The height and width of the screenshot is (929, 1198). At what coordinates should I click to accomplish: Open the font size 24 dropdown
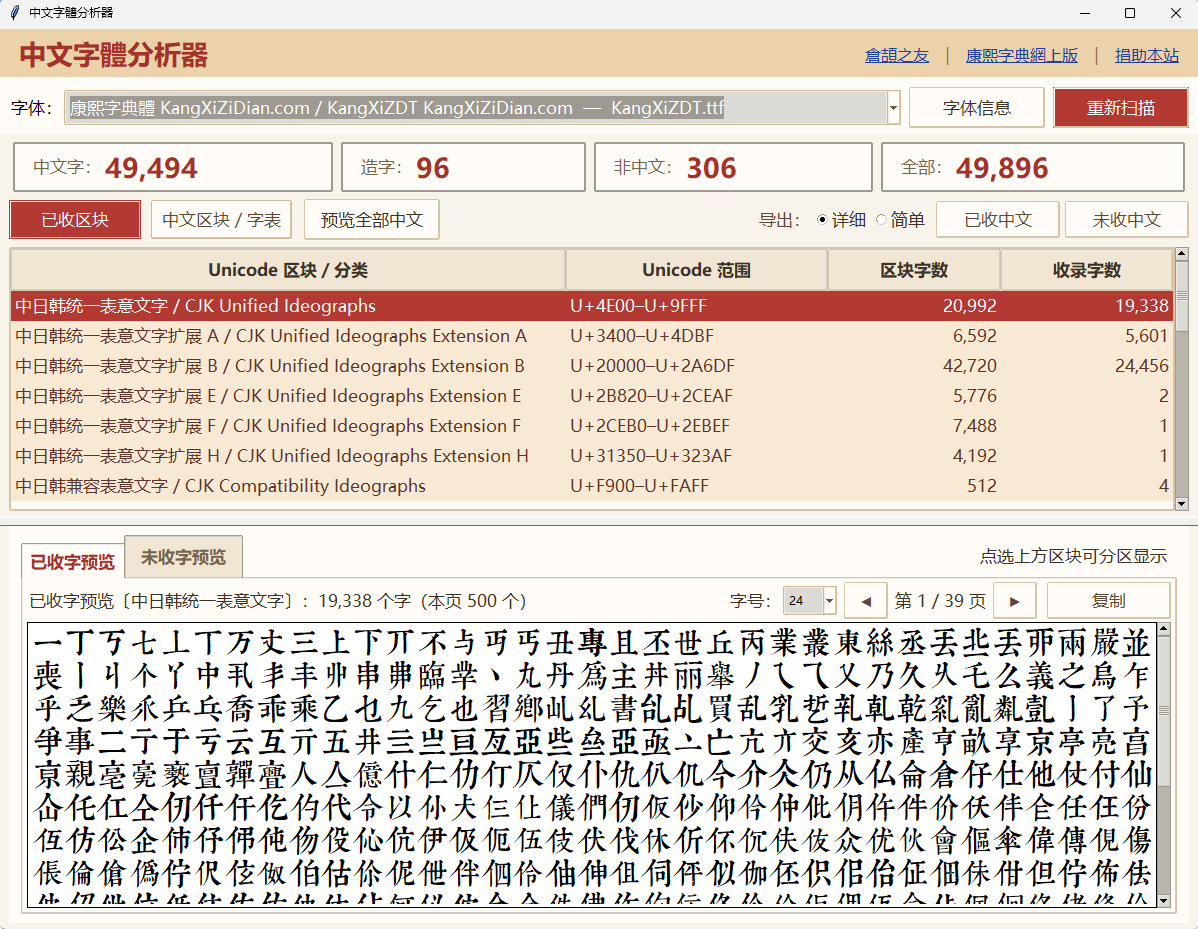pos(829,600)
